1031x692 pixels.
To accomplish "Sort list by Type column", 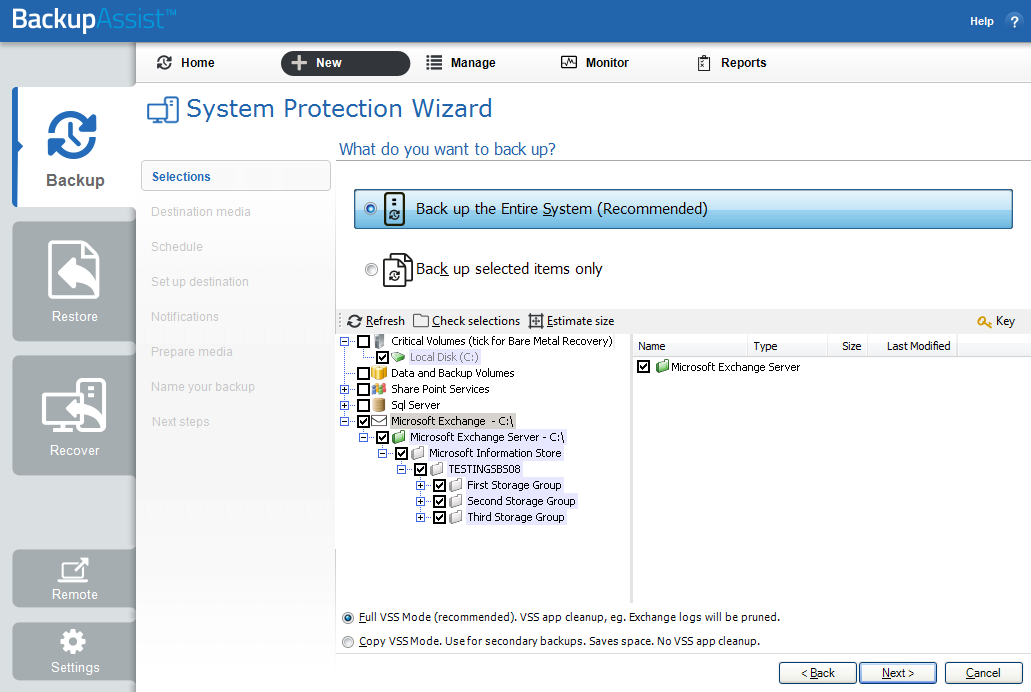I will [x=787, y=346].
